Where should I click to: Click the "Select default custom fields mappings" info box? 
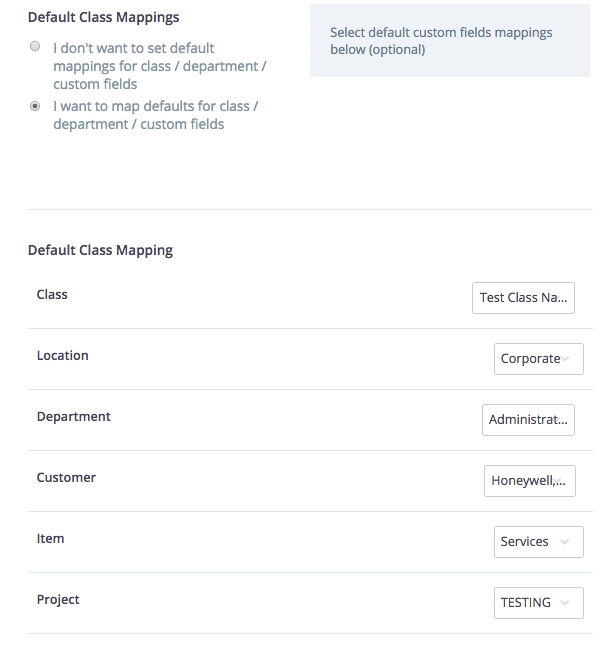[x=449, y=41]
